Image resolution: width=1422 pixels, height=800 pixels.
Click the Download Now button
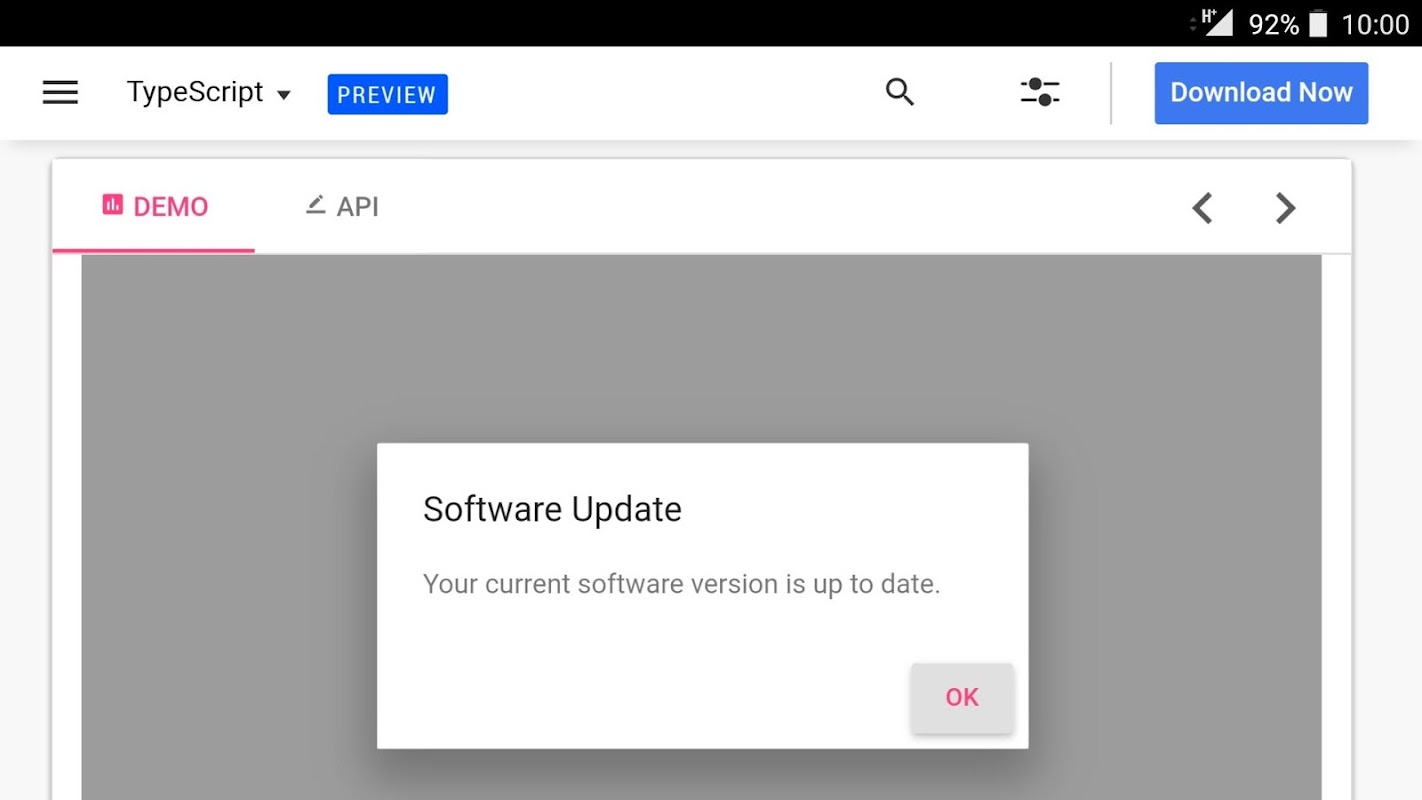click(1261, 93)
